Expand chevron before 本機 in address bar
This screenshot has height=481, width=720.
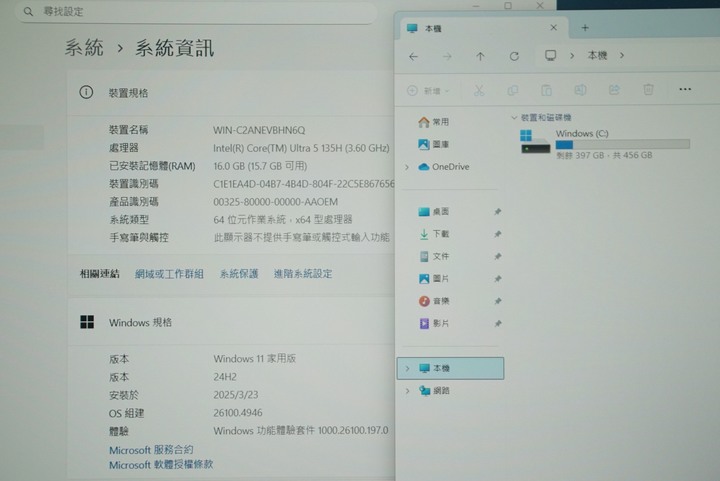572,56
